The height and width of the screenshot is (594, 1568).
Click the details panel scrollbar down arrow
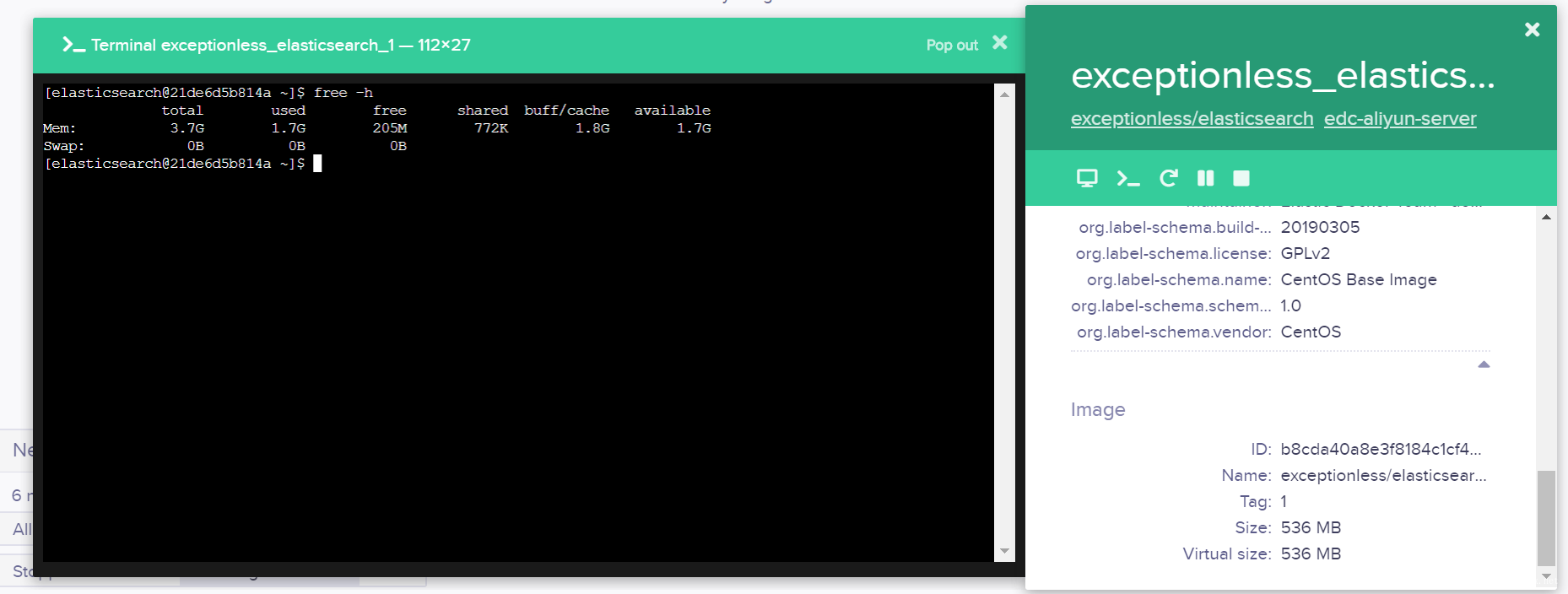1546,576
